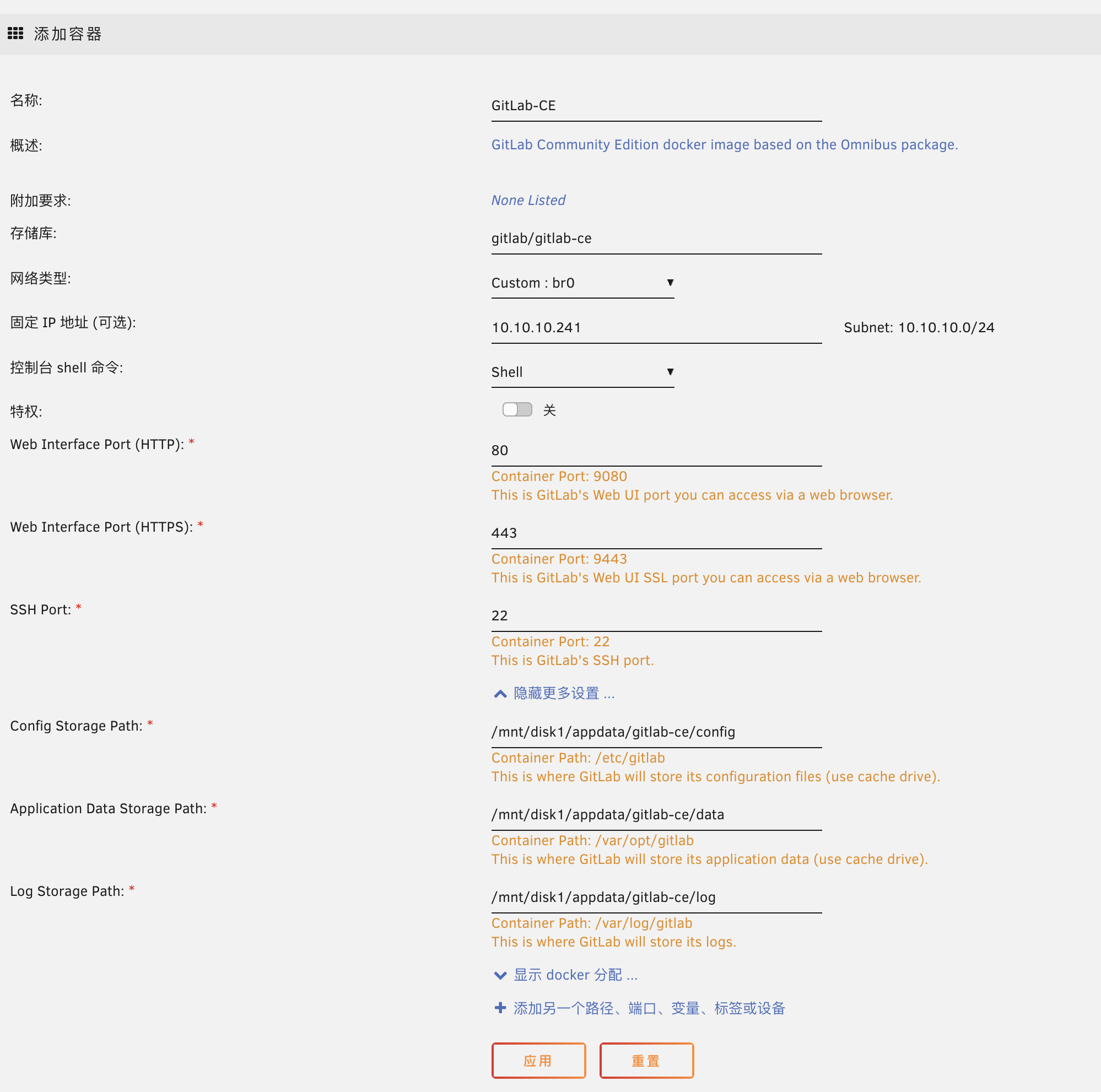Click the Config Storage Path label
The height and width of the screenshot is (1092, 1101).
(x=77, y=726)
